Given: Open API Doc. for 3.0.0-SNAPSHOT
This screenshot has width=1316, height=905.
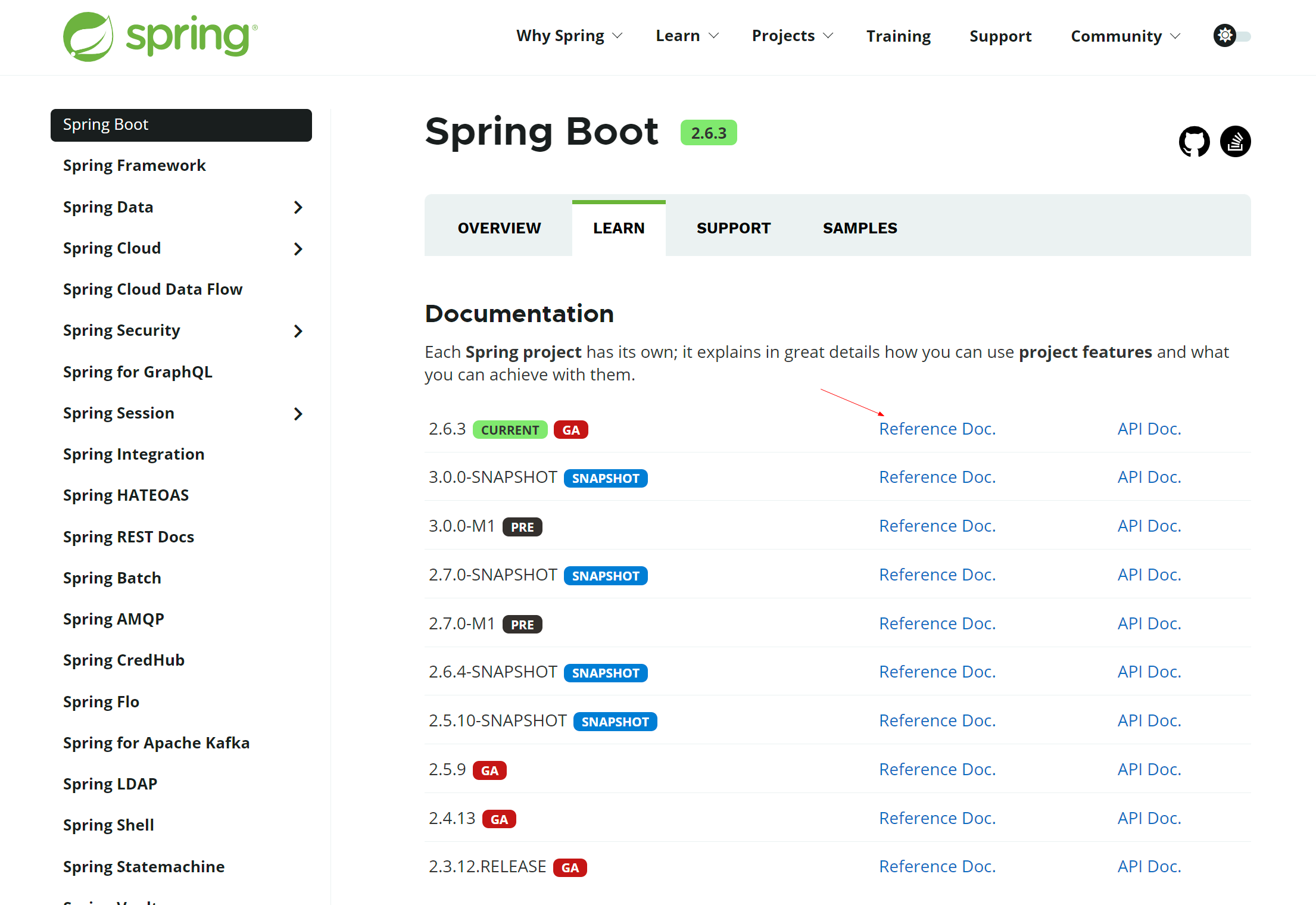Looking at the screenshot, I should pyautogui.click(x=1149, y=478).
